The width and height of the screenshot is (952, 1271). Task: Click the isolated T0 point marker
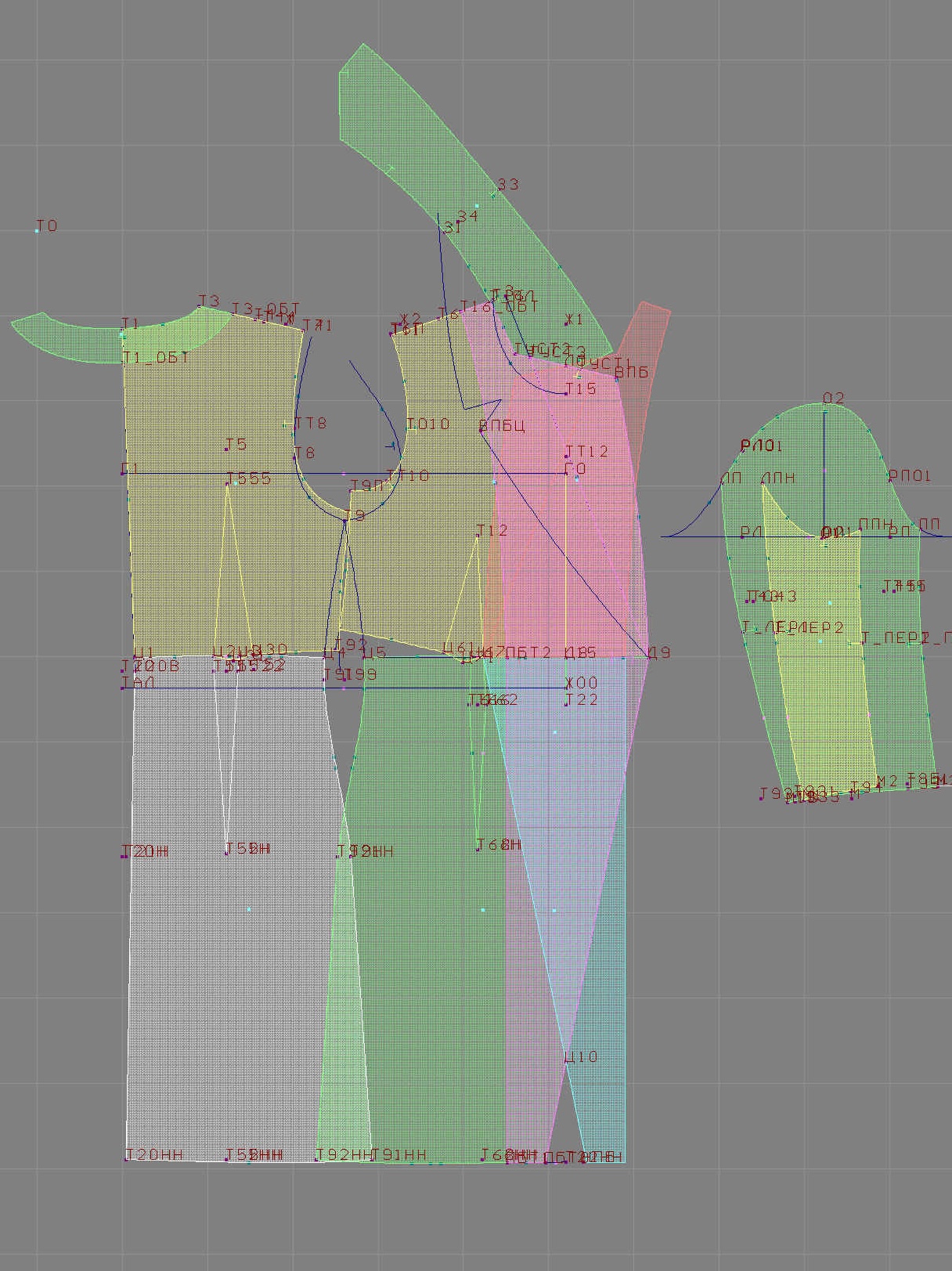pyautogui.click(x=38, y=231)
